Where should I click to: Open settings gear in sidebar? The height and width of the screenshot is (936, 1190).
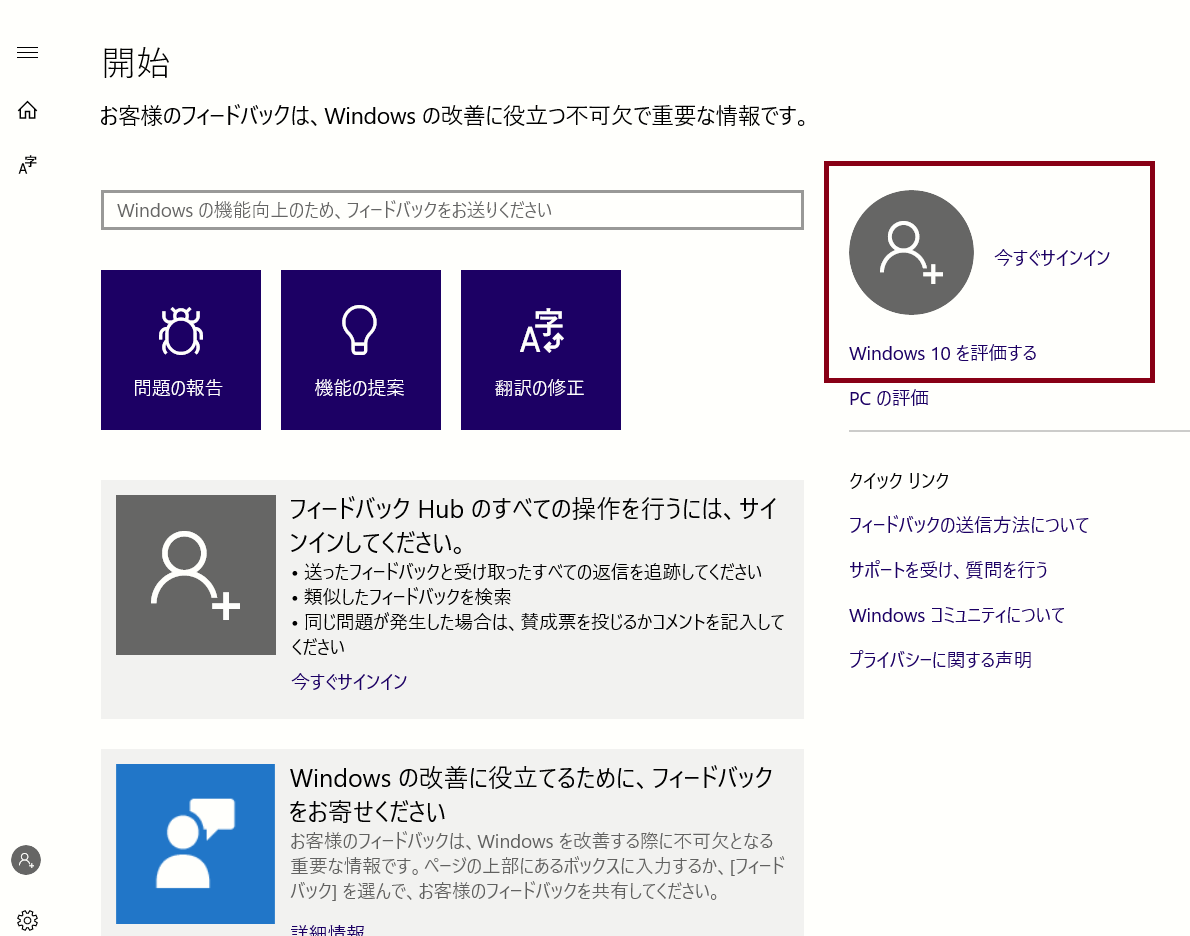click(27, 920)
